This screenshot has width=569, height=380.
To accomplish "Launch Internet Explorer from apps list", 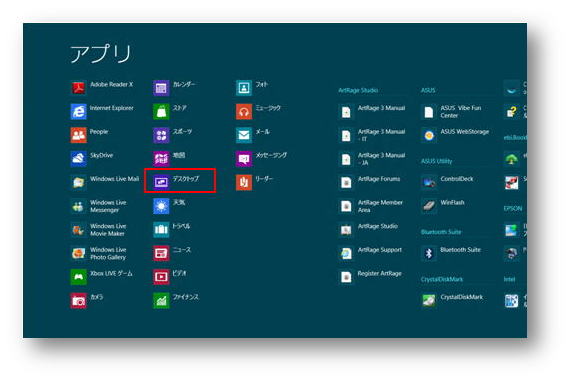I will point(78,111).
